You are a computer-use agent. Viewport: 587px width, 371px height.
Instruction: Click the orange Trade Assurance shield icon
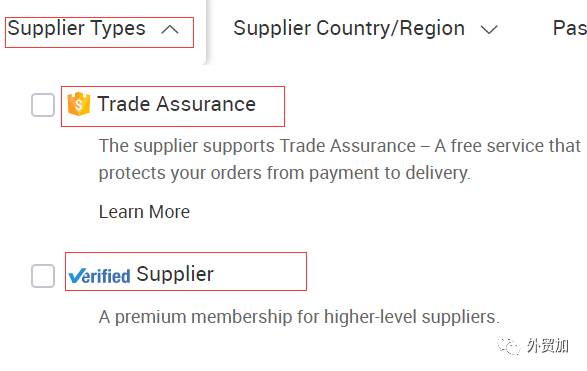point(79,104)
